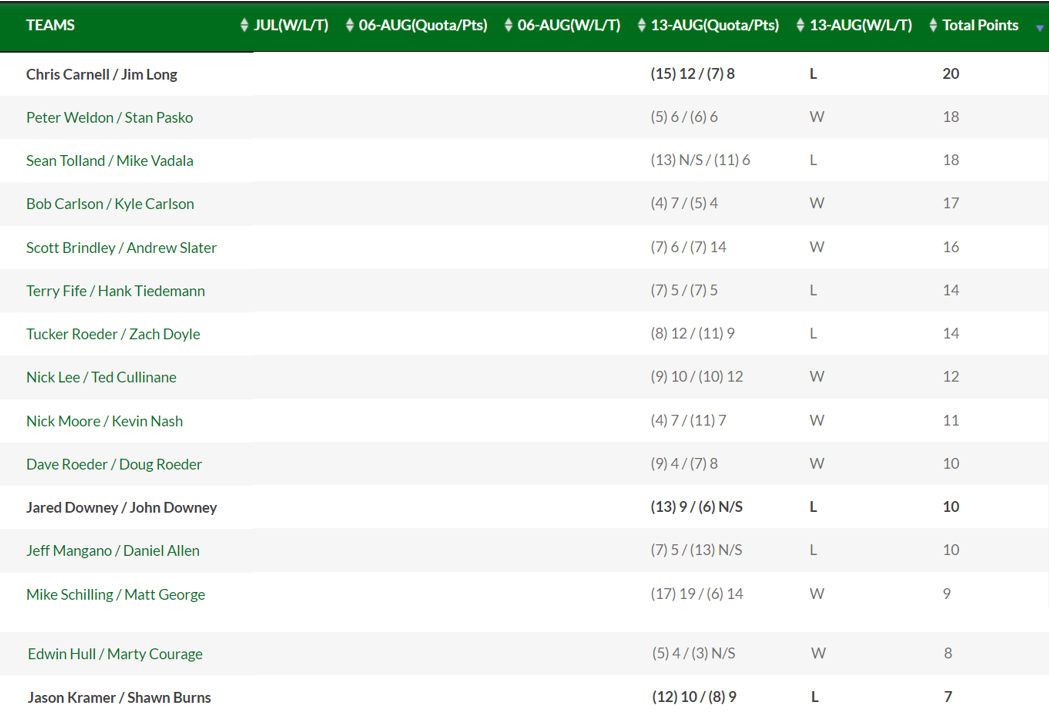Click sort arrows left of Total Points header

click(933, 25)
